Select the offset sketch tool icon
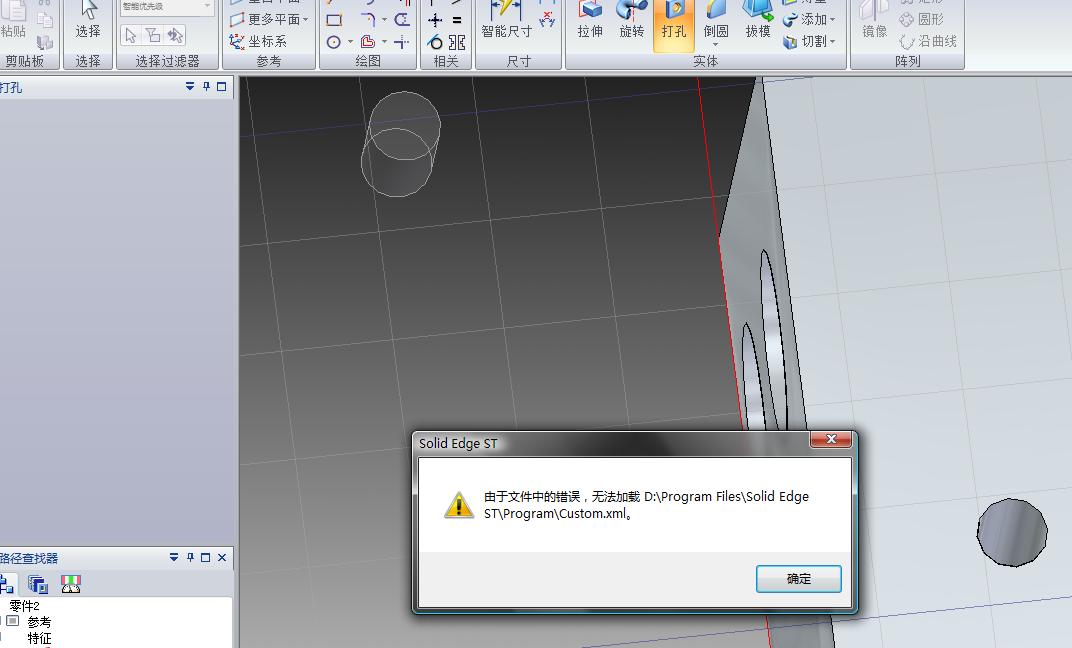The width and height of the screenshot is (1072, 648). (403, 20)
